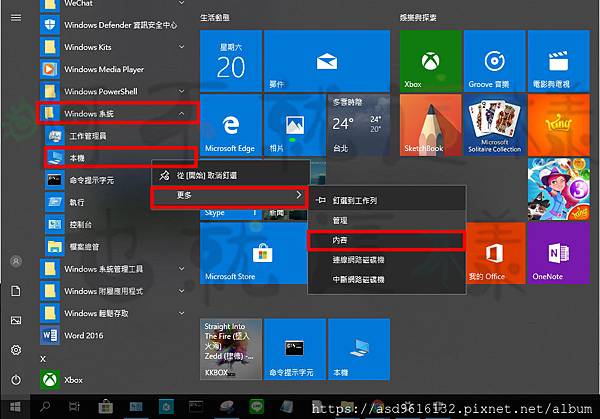
Task: Open the LINE icon on the taskbar
Action: tap(256, 407)
